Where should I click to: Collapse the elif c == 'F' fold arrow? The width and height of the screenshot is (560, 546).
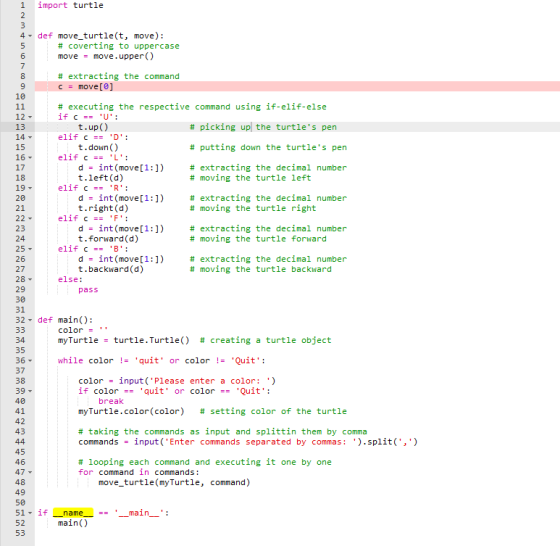pyautogui.click(x=30, y=218)
